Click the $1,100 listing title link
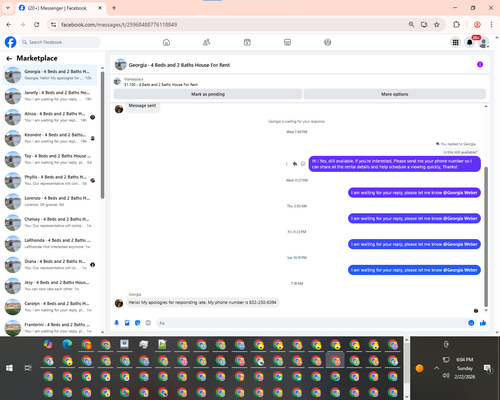 tap(161, 85)
